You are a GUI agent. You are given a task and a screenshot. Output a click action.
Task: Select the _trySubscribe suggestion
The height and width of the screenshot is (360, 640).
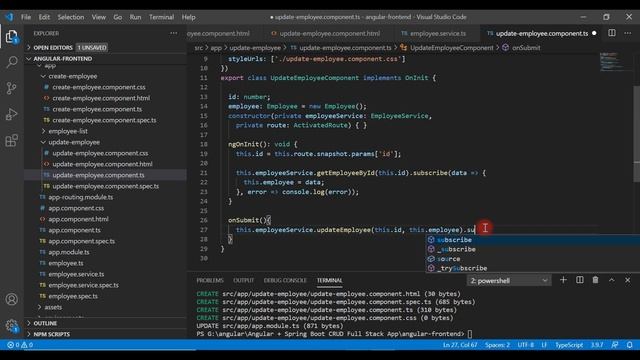pos(533,268)
